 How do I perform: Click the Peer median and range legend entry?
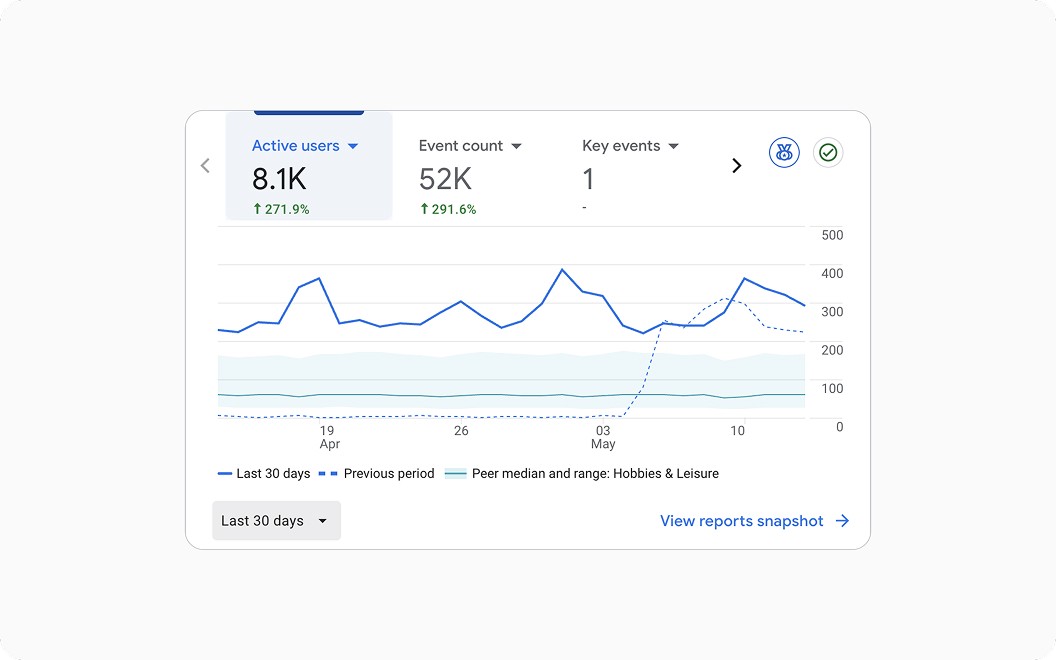coord(582,473)
